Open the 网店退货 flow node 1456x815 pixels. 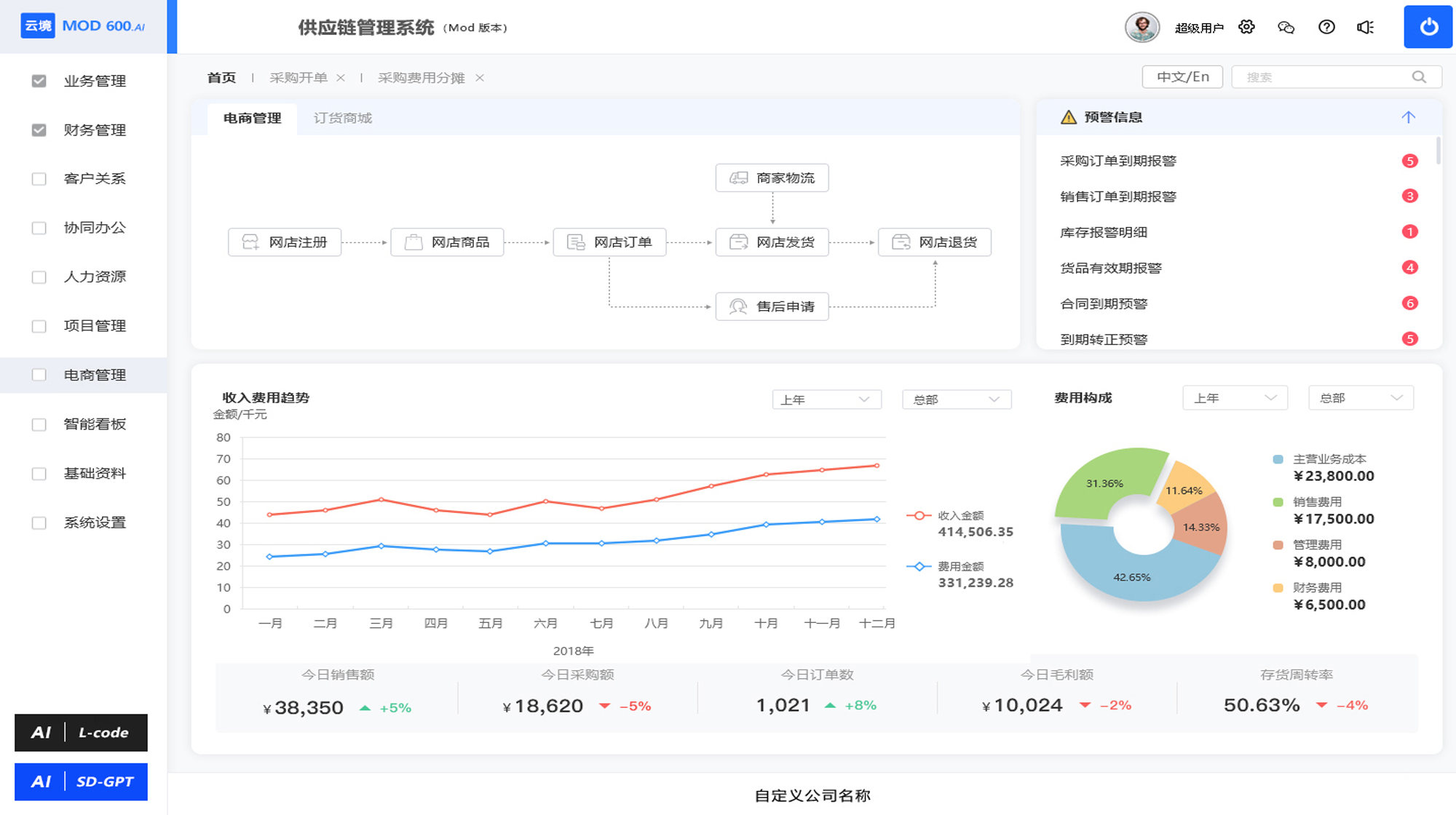coord(934,242)
